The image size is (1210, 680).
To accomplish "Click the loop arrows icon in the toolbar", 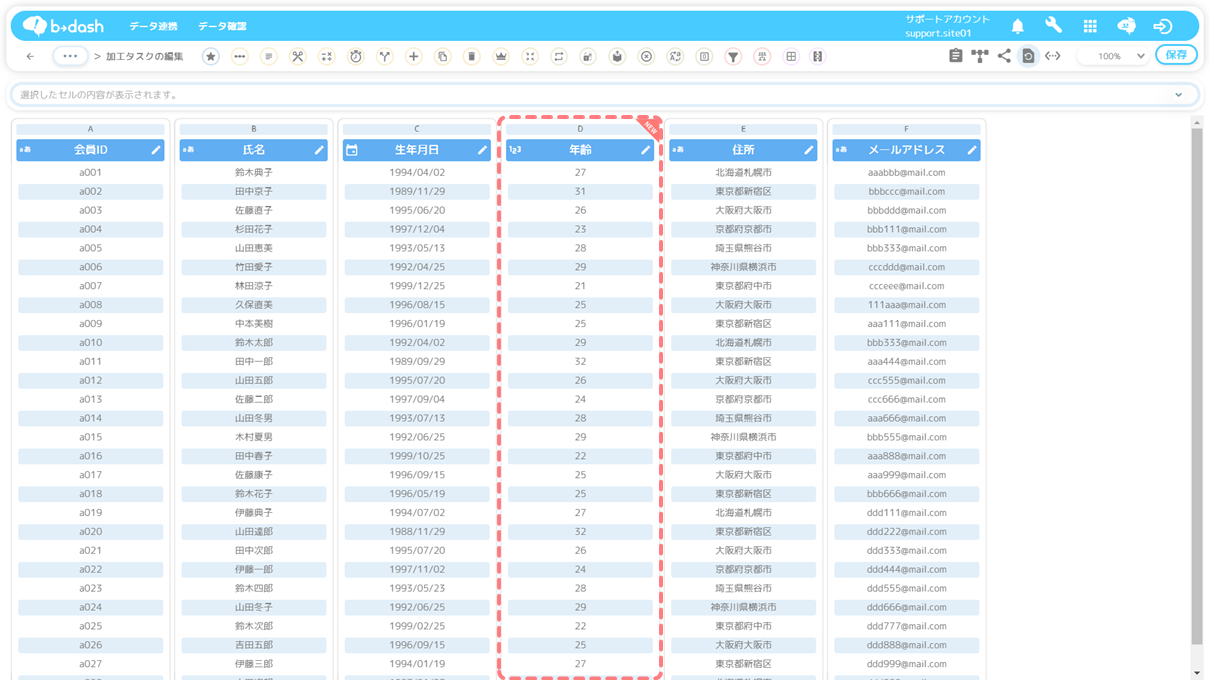I will (559, 57).
